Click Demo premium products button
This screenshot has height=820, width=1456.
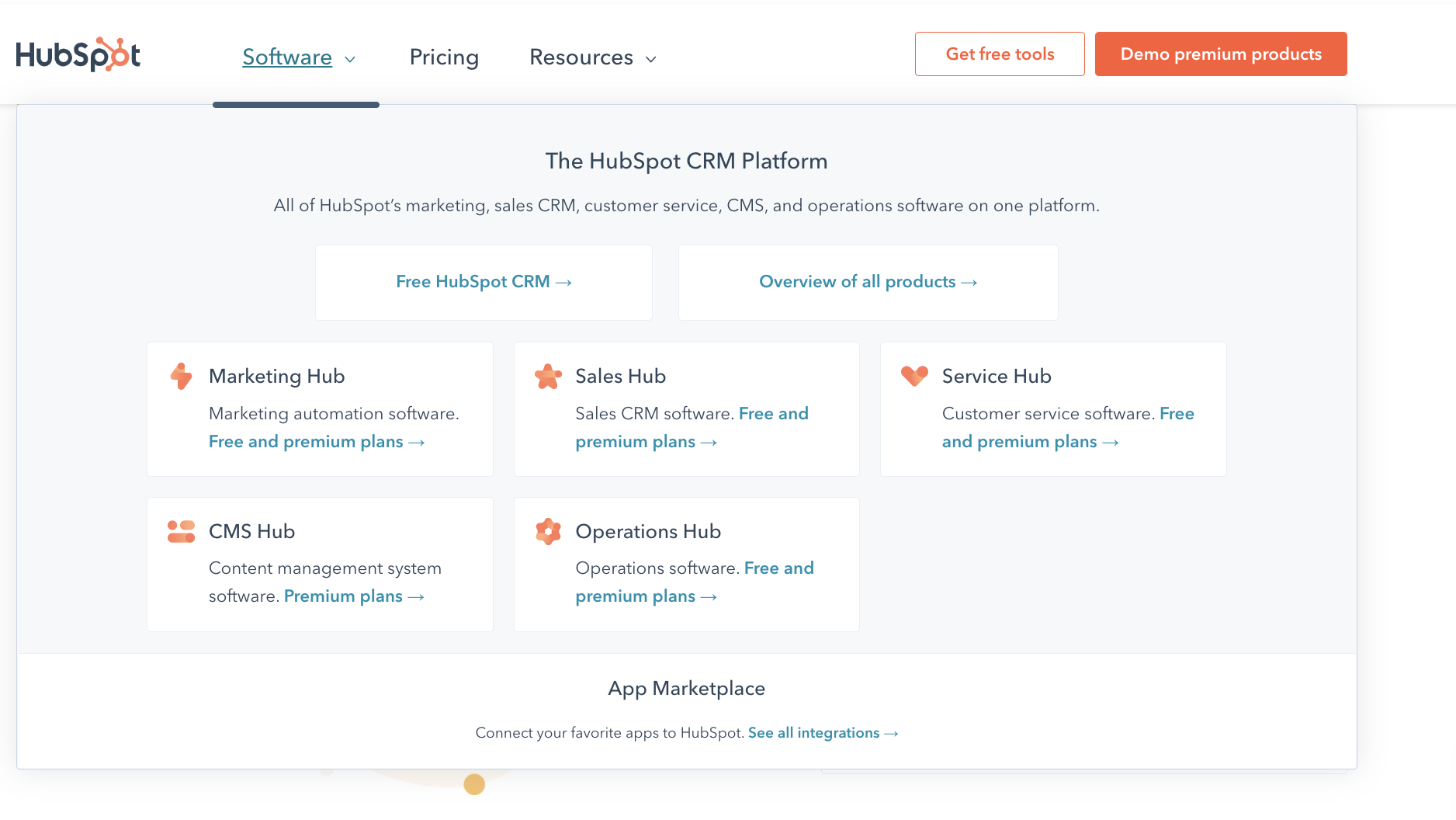[x=1221, y=54]
